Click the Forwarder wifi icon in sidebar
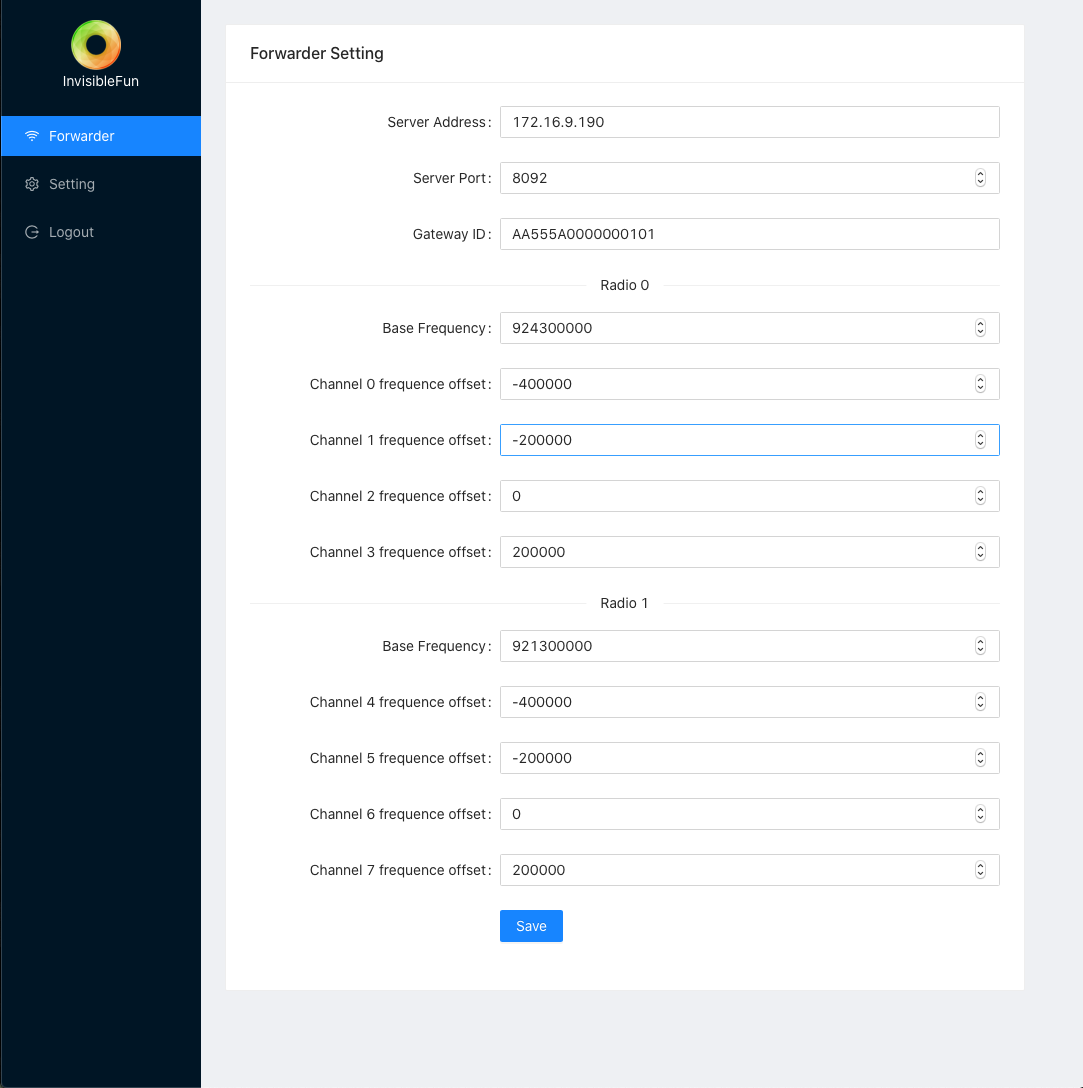The height and width of the screenshot is (1088, 1083). point(32,136)
